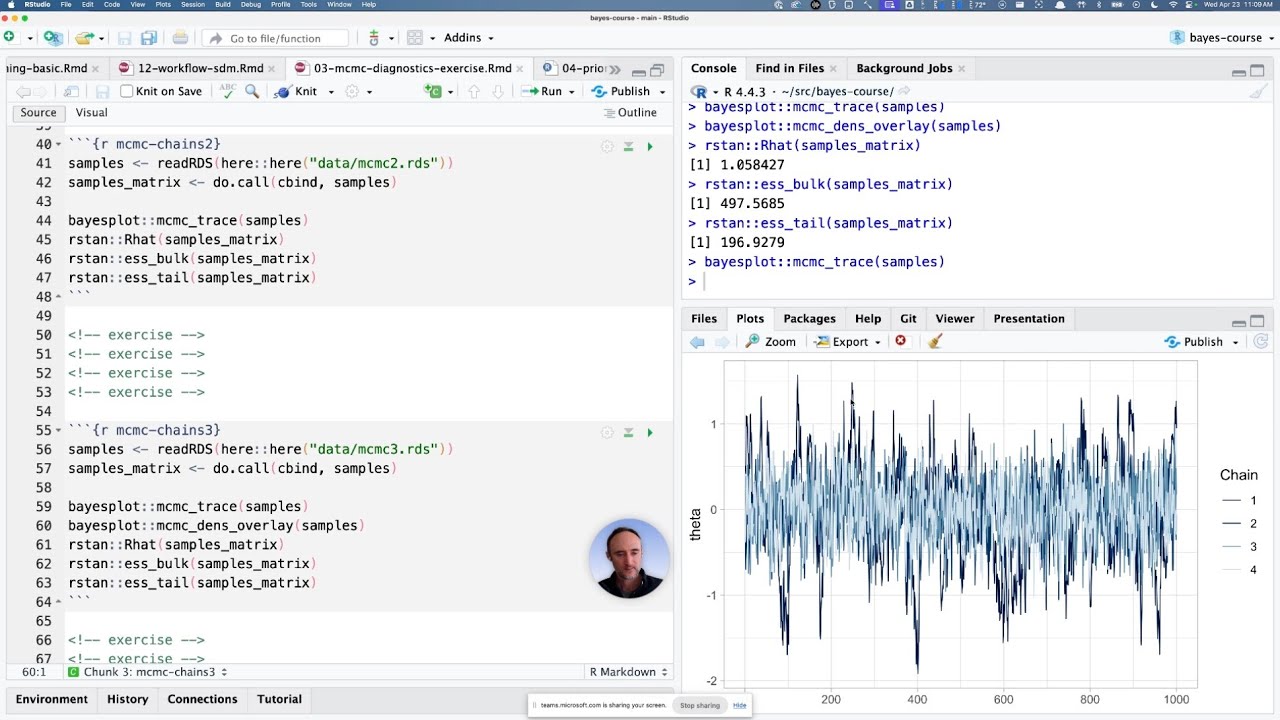This screenshot has height=720, width=1280.
Task: Run the mcmc-chains2 chunk with green play icon
Action: coord(650,147)
